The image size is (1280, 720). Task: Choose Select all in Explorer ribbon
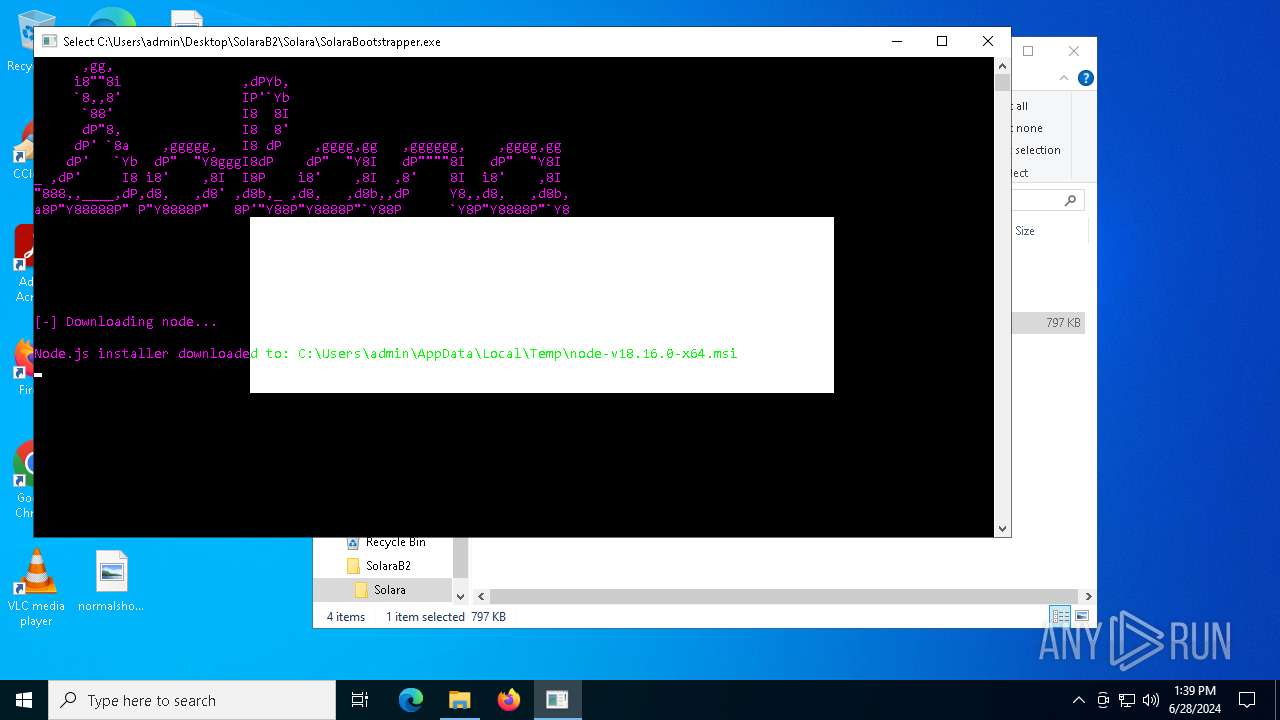click(1020, 106)
